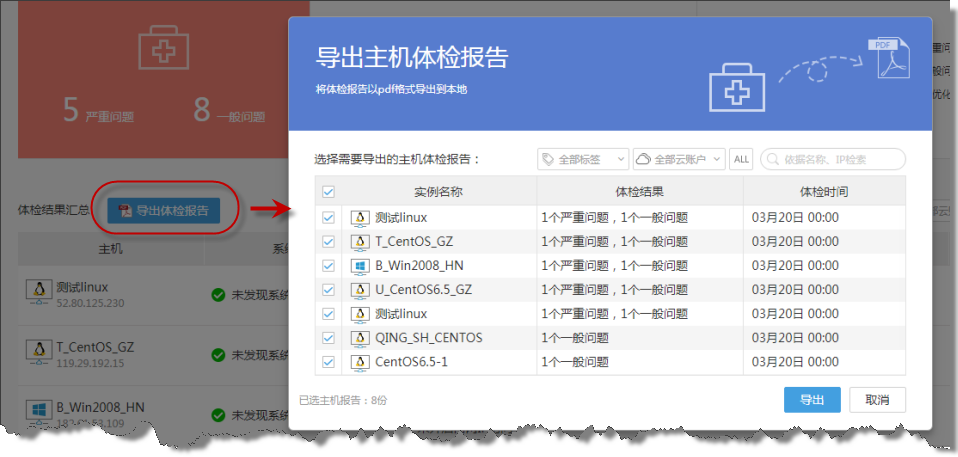Focus the name or IP search field
Screen dimensions: 958x457
[x=840, y=159]
